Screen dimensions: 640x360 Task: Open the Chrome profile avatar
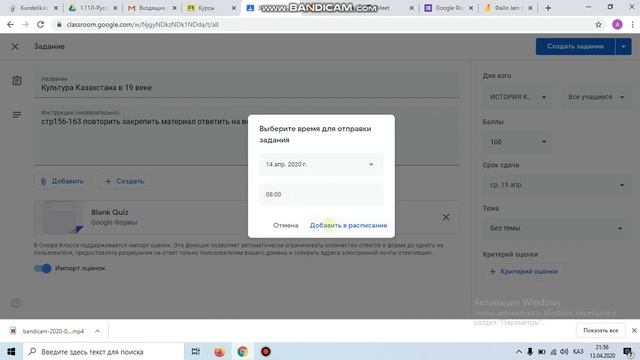pos(617,24)
